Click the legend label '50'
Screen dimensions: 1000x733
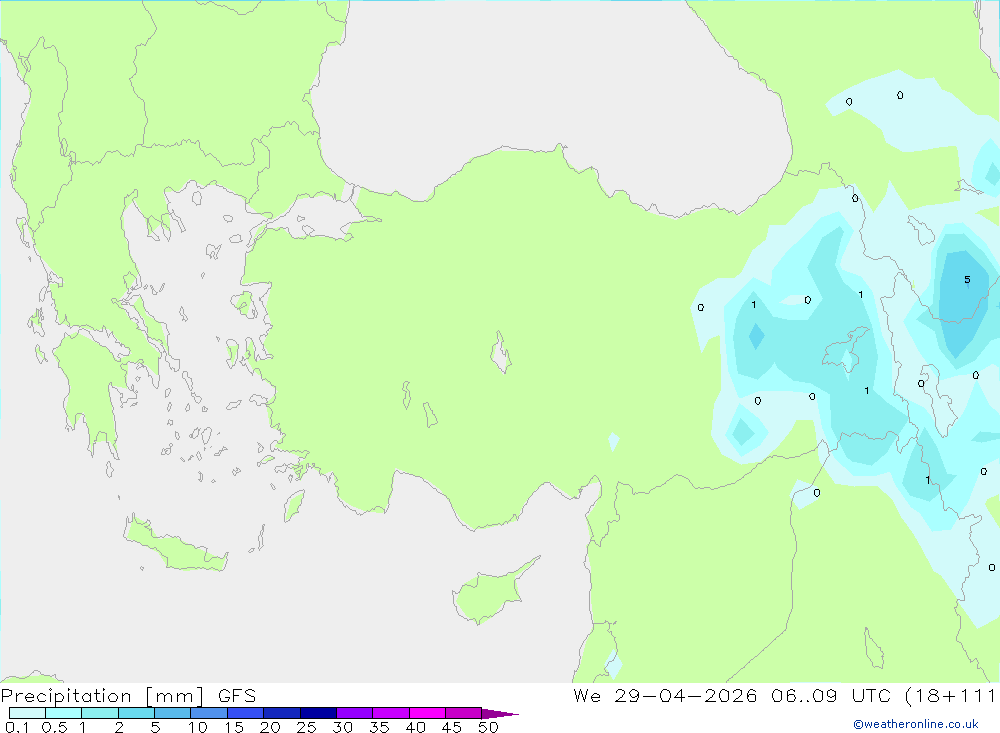point(488,727)
